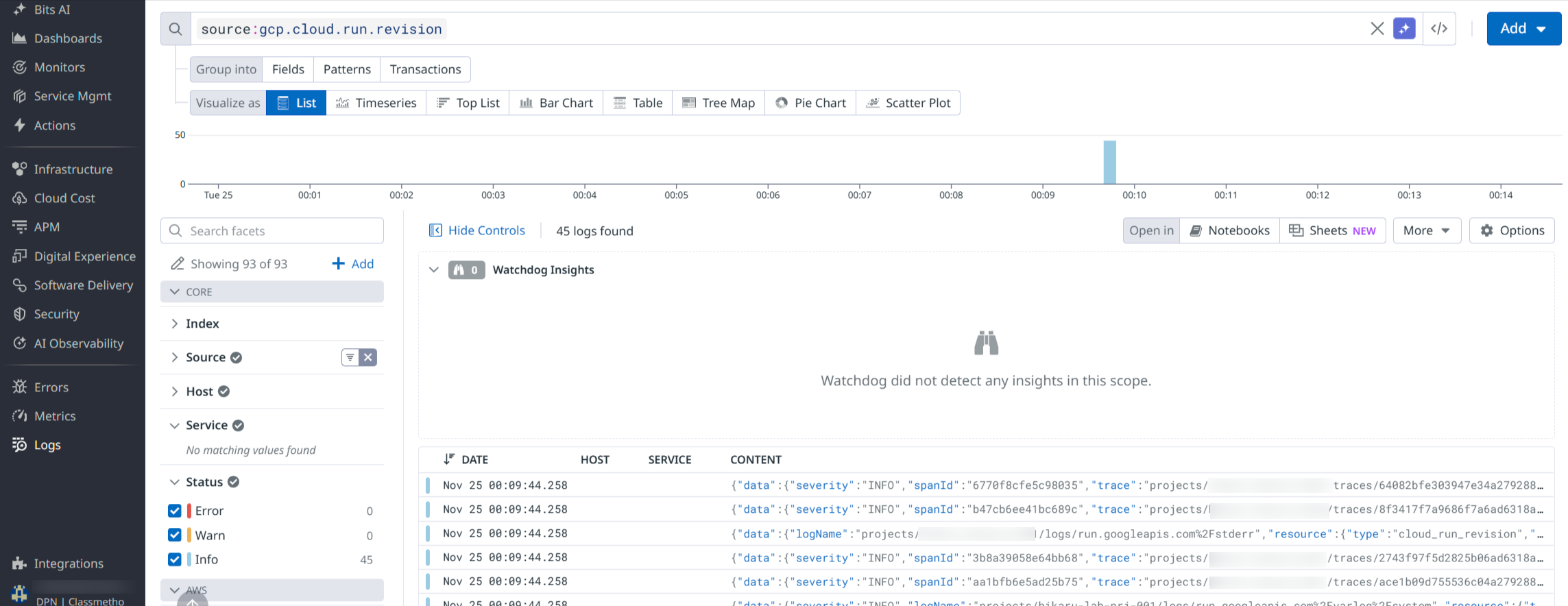Uncheck the Error status checkbox
The image size is (1568, 606).
click(175, 511)
